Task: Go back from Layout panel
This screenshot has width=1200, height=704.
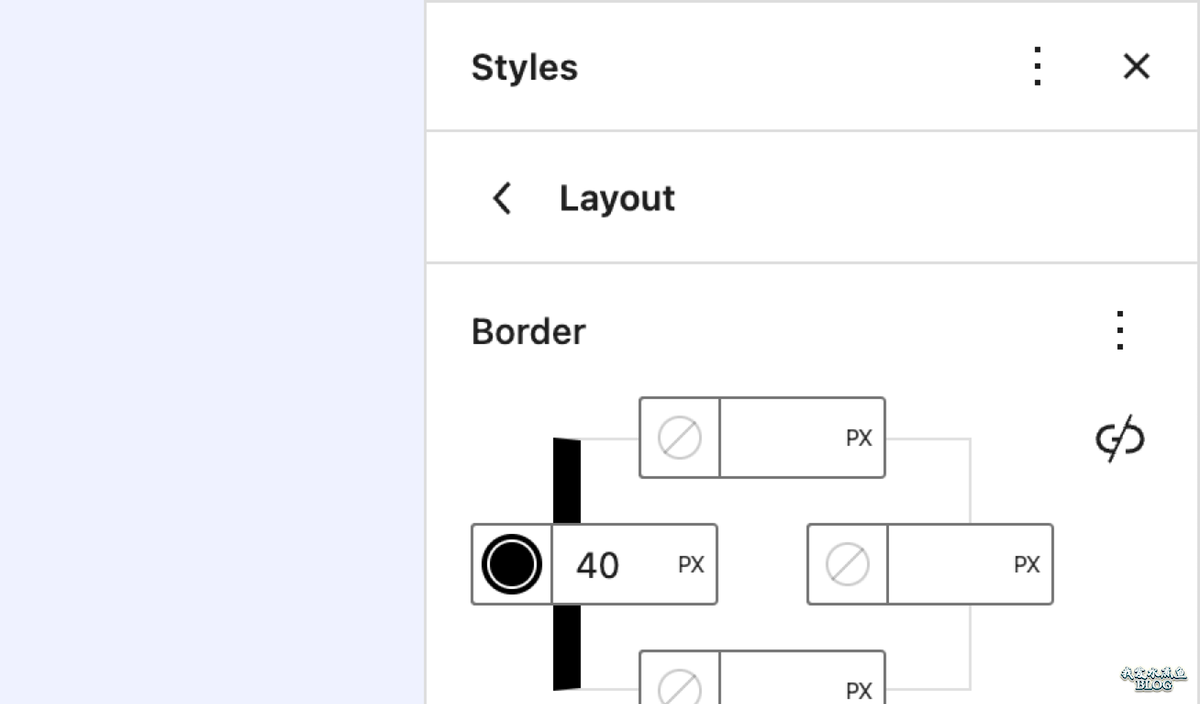Action: (502, 198)
